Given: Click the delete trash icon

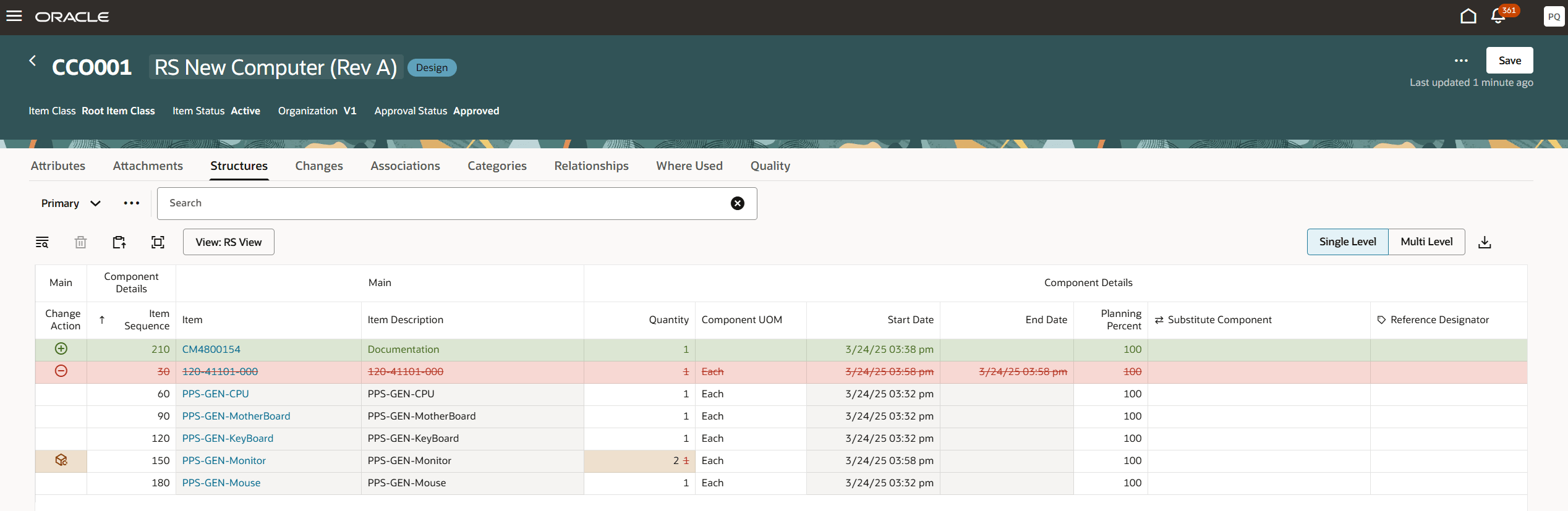Looking at the screenshot, I should click(80, 242).
